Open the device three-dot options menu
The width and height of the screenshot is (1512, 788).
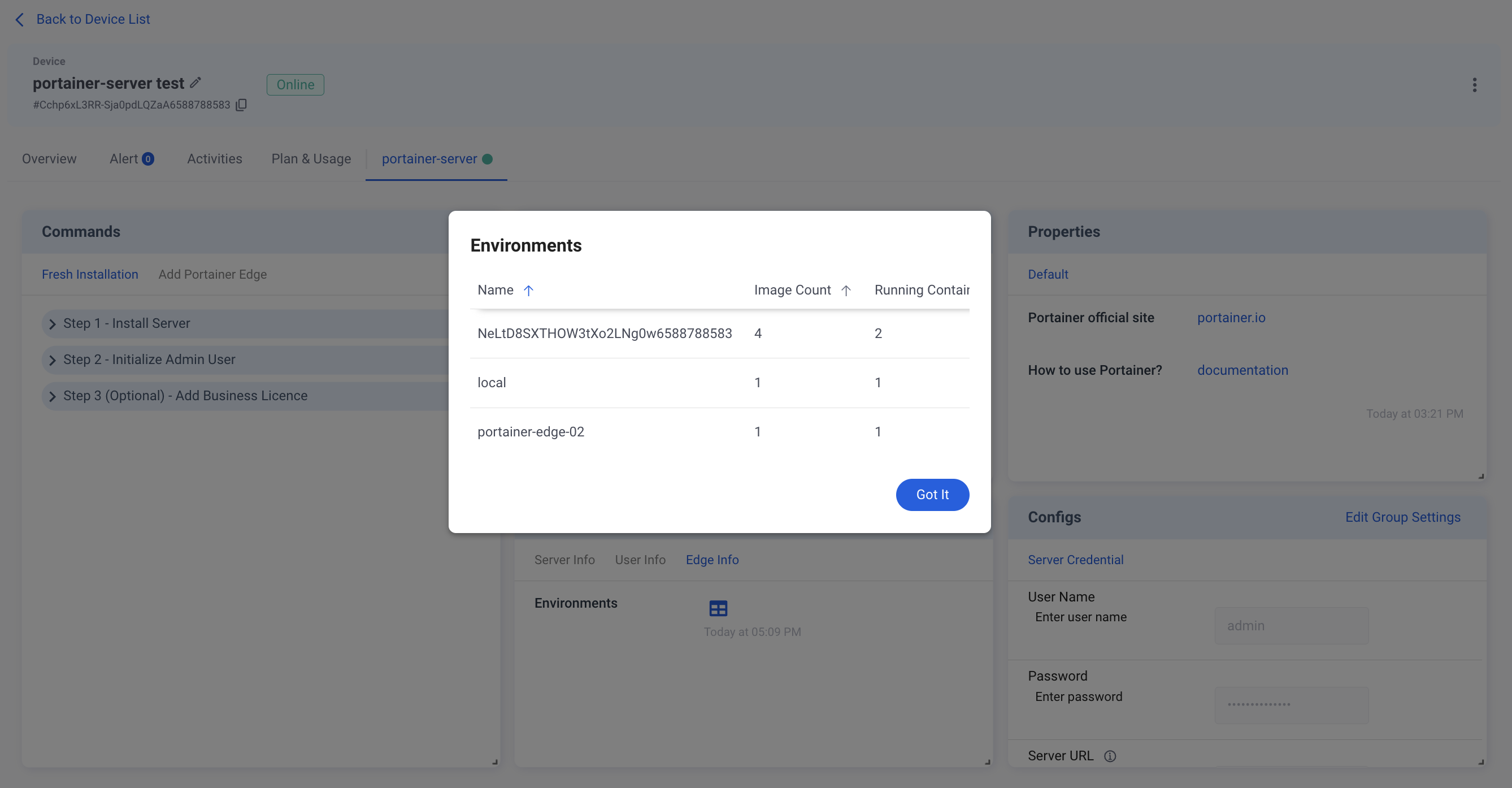click(1474, 85)
